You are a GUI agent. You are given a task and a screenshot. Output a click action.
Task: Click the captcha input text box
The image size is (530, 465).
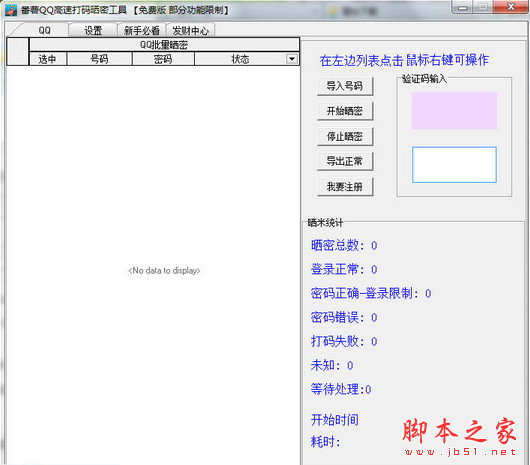click(454, 165)
